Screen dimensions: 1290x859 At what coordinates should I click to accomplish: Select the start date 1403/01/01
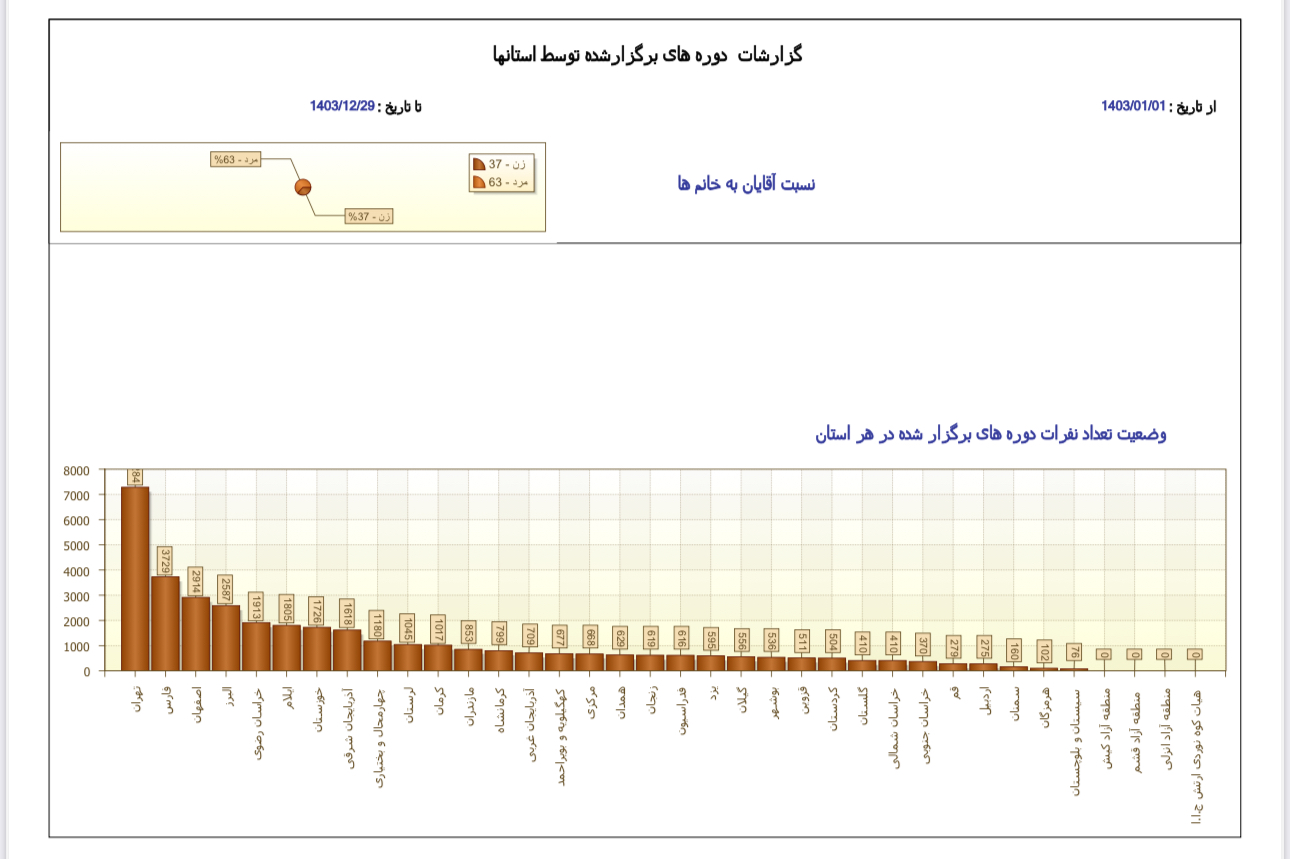click(x=1133, y=106)
